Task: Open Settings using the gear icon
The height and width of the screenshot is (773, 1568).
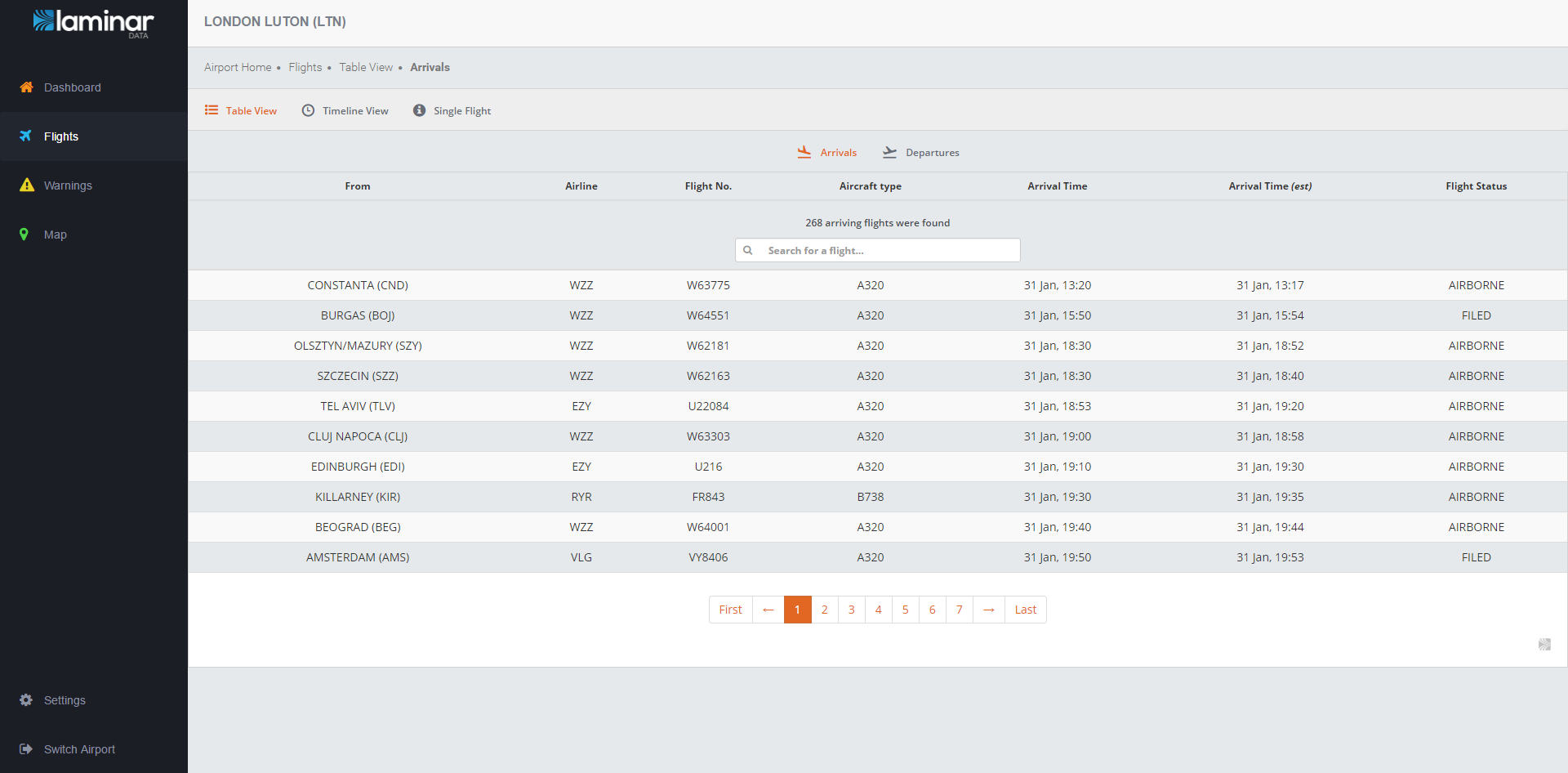Action: pyautogui.click(x=26, y=700)
